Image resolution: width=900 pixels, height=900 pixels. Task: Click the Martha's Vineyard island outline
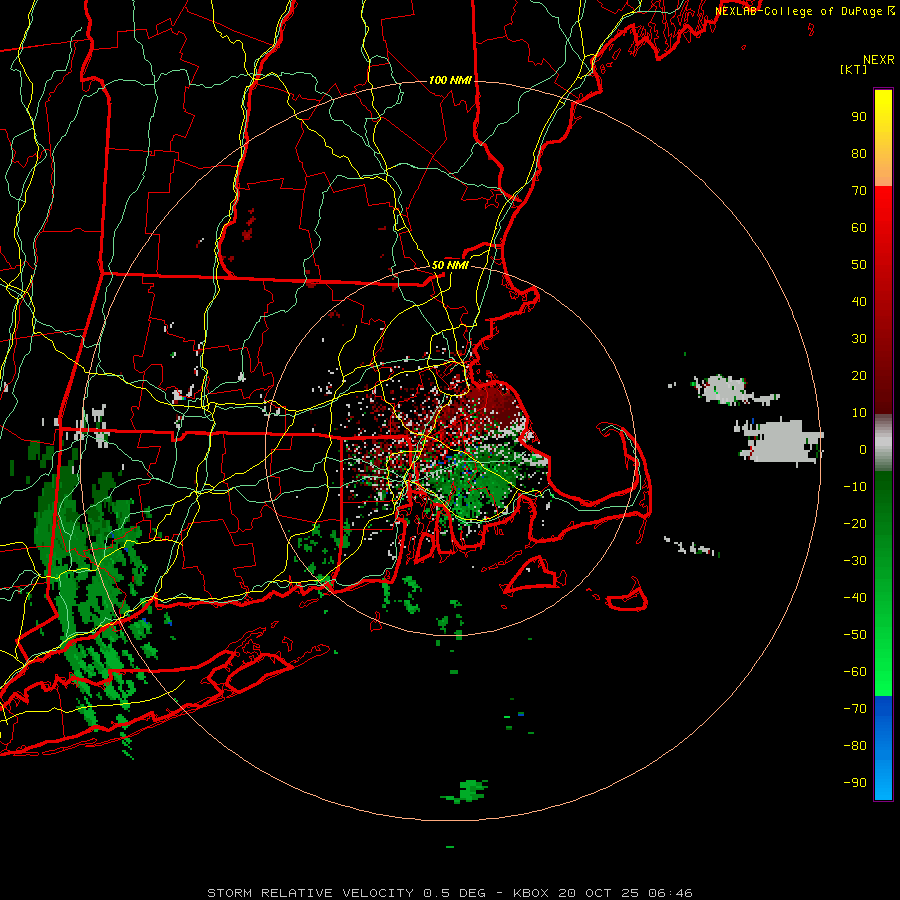[534, 576]
